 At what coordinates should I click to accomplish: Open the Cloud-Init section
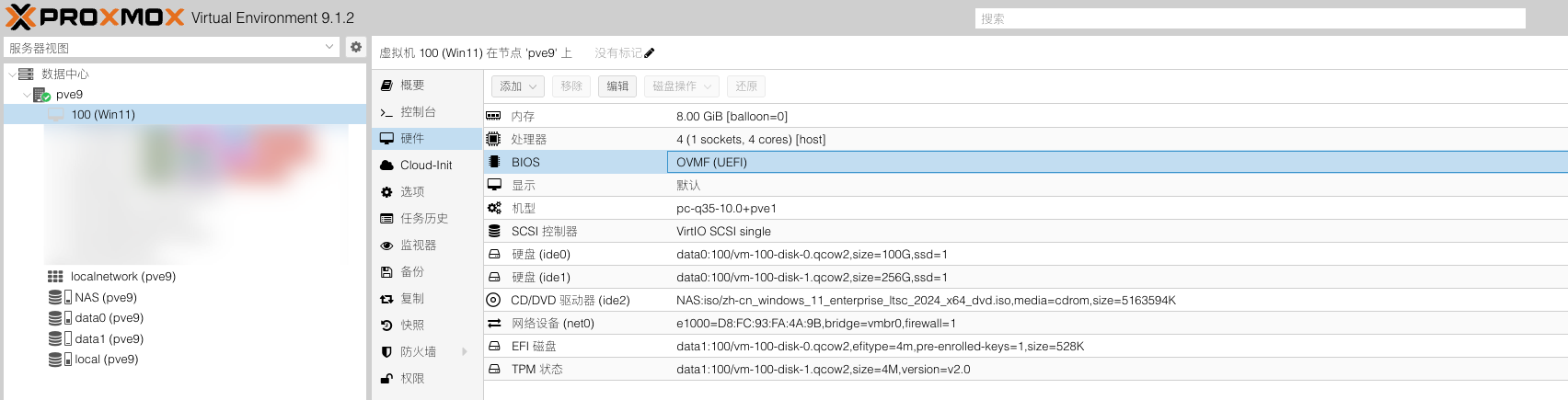pyautogui.click(x=426, y=166)
